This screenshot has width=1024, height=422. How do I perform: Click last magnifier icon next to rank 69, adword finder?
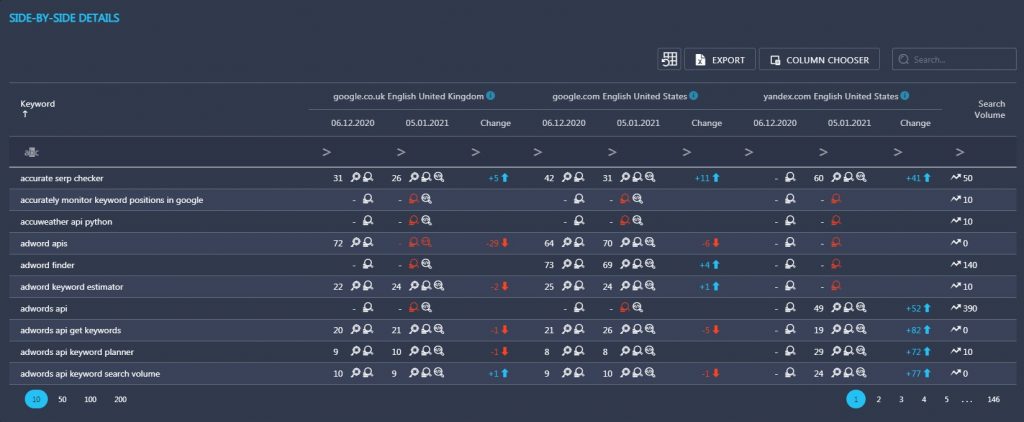coord(650,265)
